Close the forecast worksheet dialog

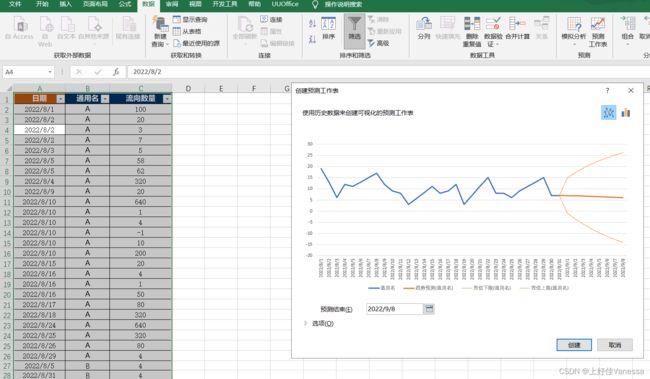pyautogui.click(x=631, y=90)
